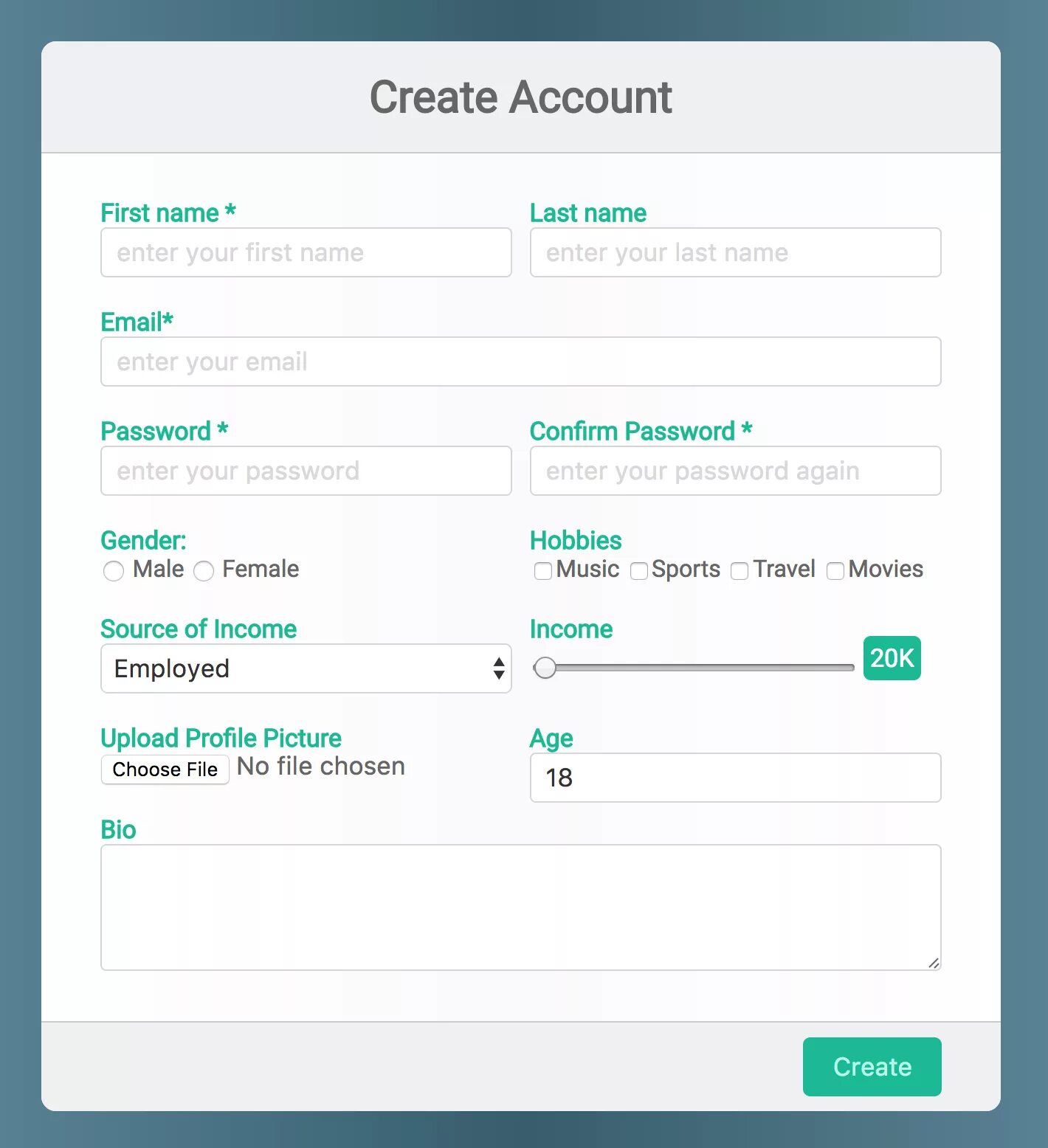Check the Music hobby checkbox

click(x=543, y=571)
